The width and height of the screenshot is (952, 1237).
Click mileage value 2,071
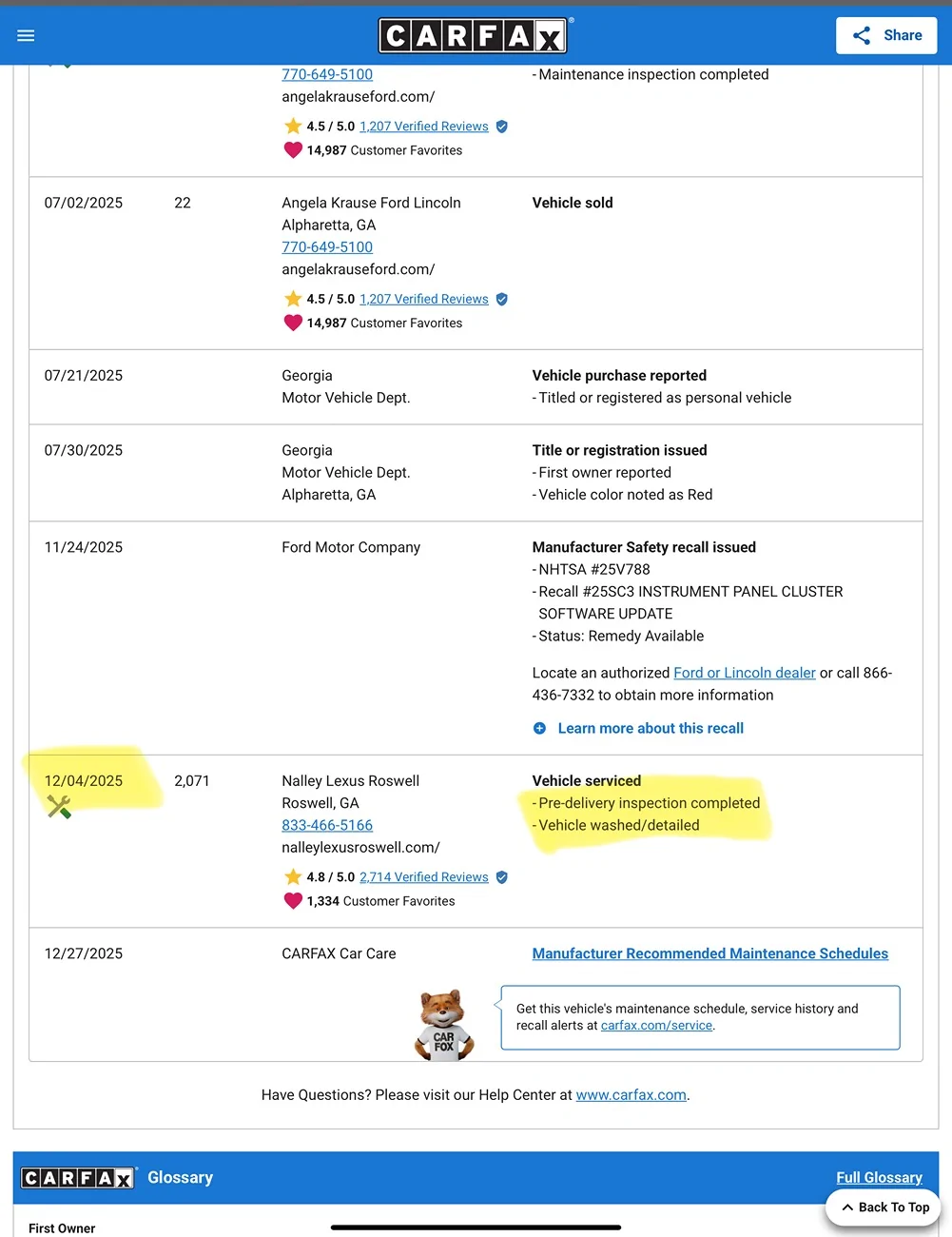click(192, 781)
